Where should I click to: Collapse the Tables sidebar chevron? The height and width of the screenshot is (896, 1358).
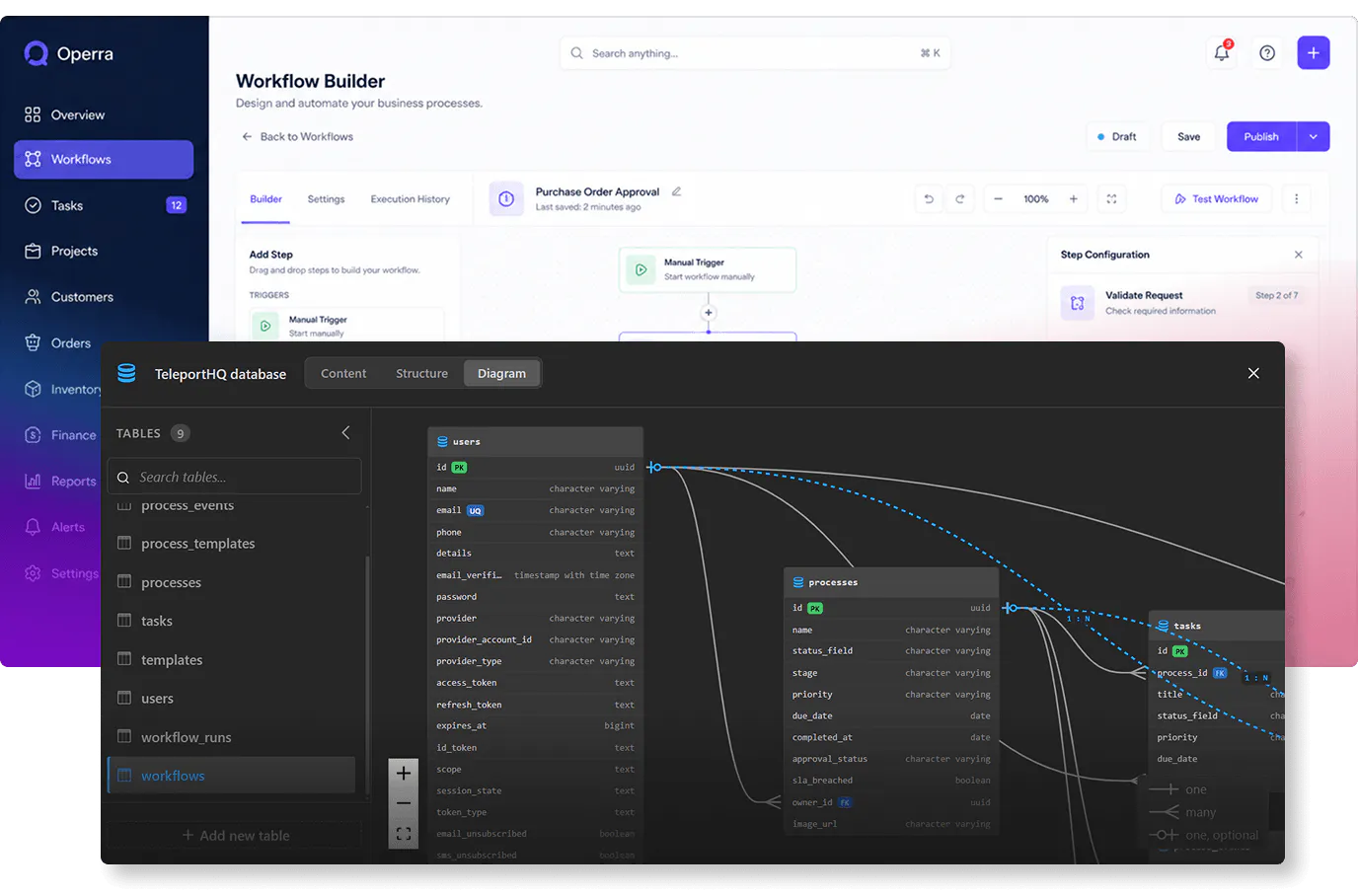(x=345, y=432)
